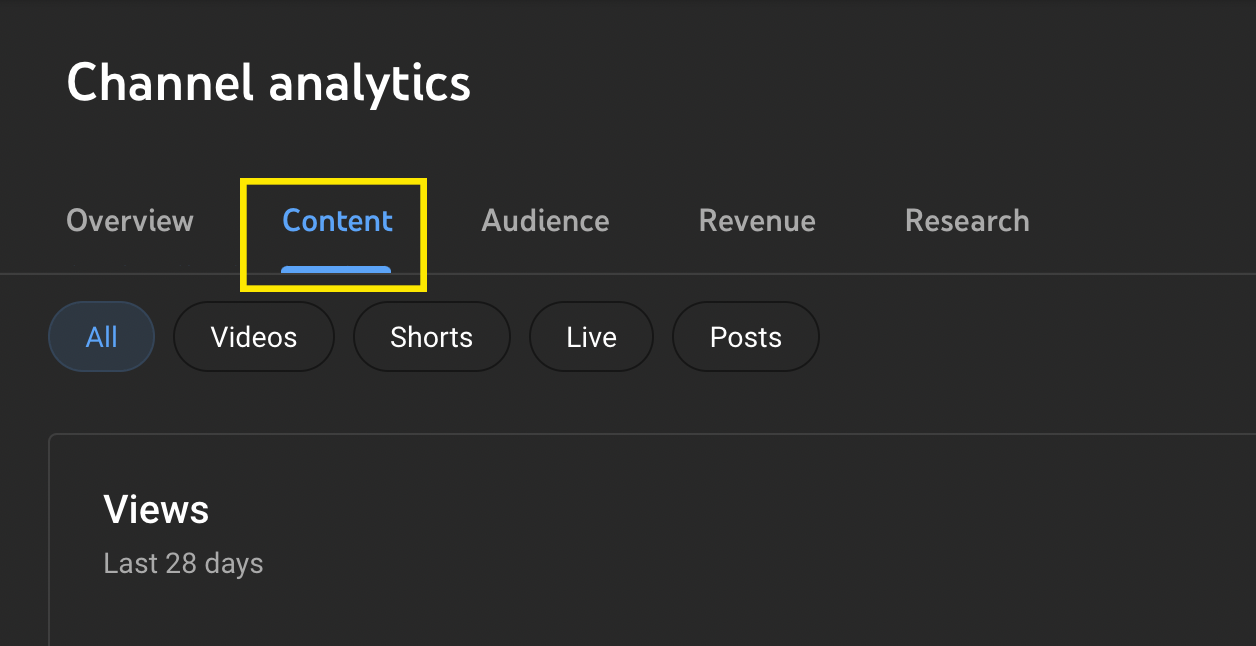
Task: Click the word Channel in heading
Action: [160, 83]
